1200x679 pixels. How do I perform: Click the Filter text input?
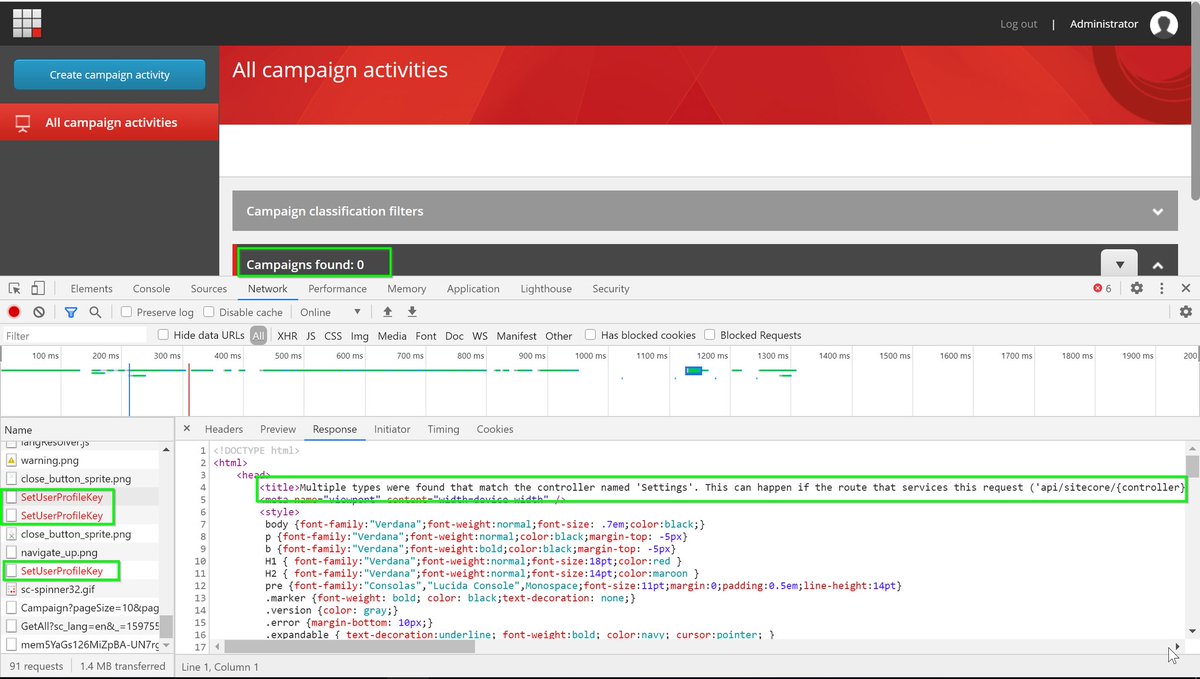[x=74, y=336]
